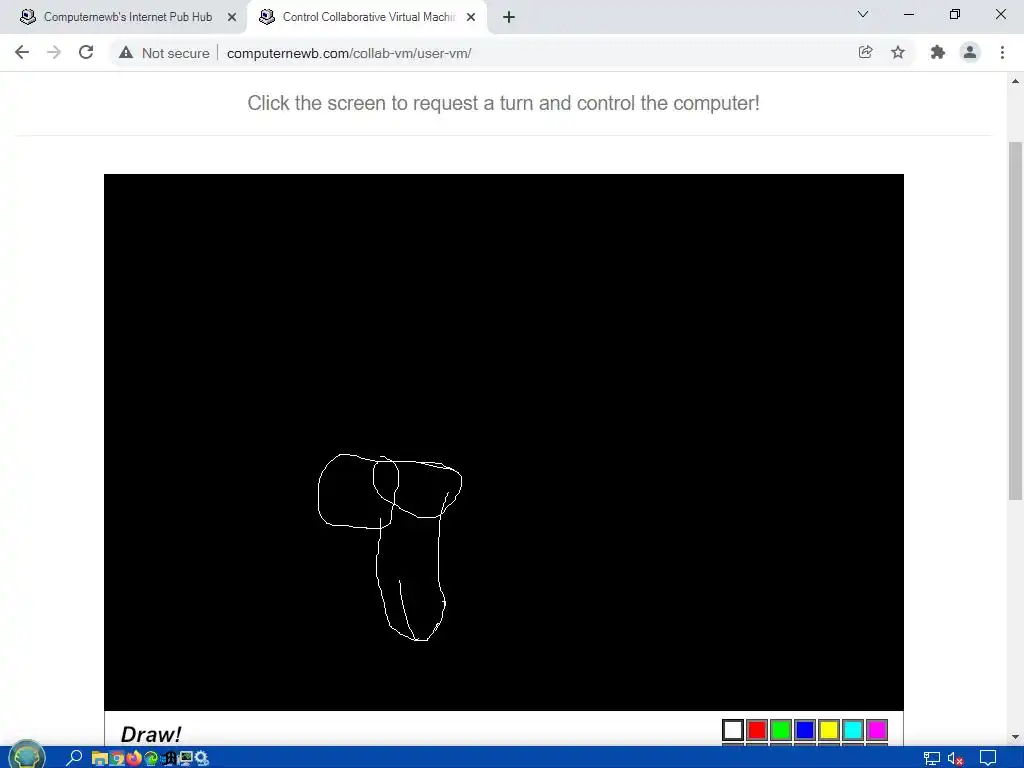
Task: Click the scrollbar up arrow
Action: 1015,82
